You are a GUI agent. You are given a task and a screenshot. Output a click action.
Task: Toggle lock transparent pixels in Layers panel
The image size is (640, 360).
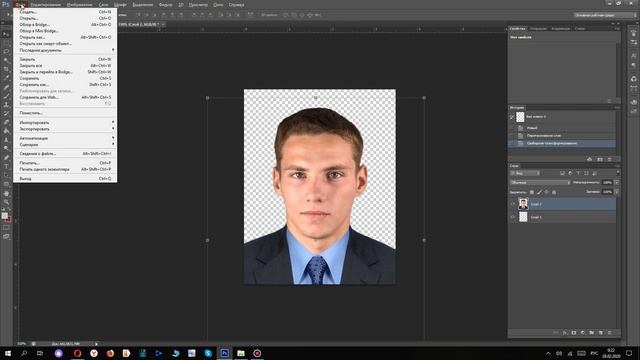click(x=531, y=192)
